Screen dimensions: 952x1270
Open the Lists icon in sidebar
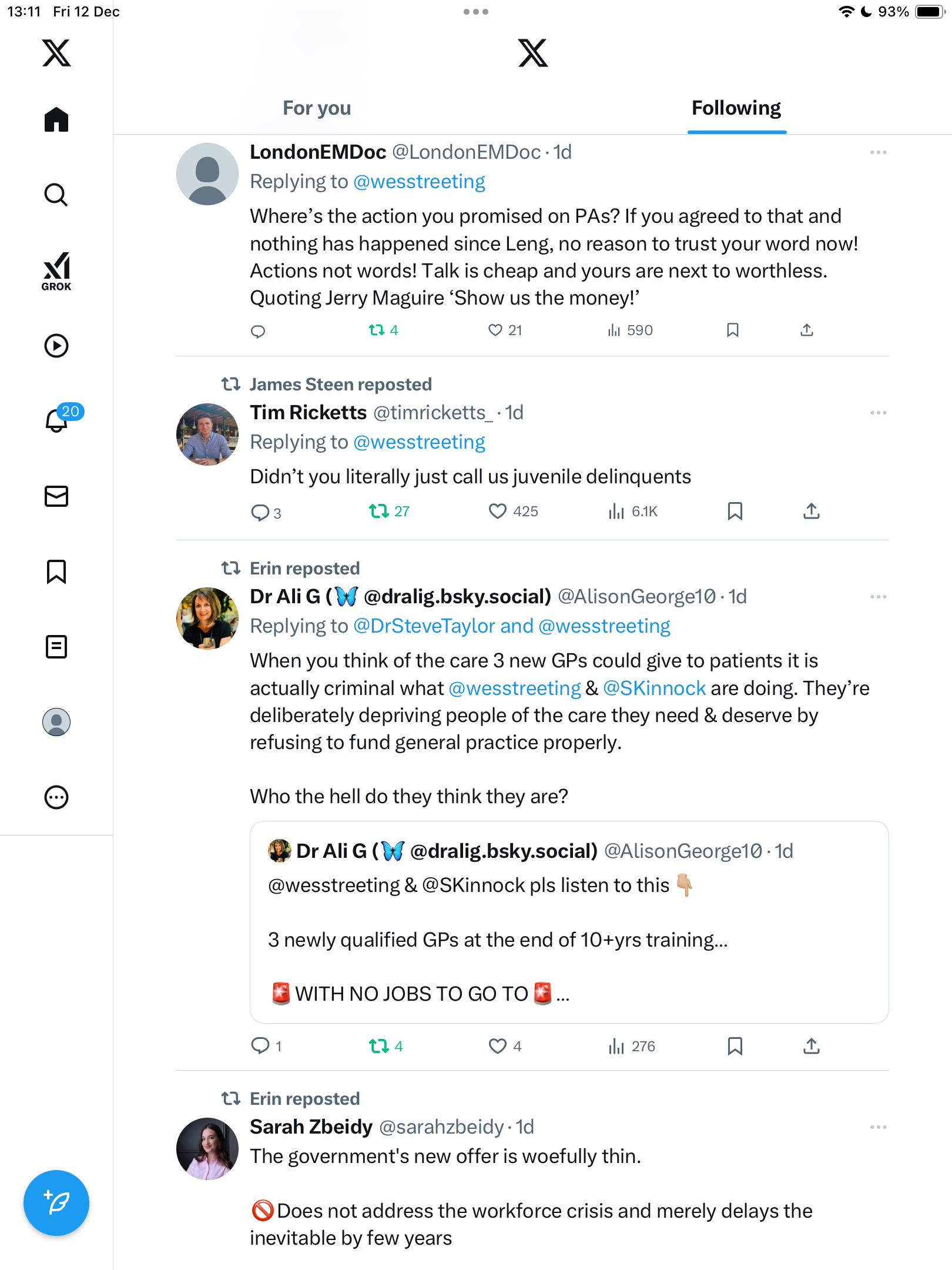coord(56,647)
